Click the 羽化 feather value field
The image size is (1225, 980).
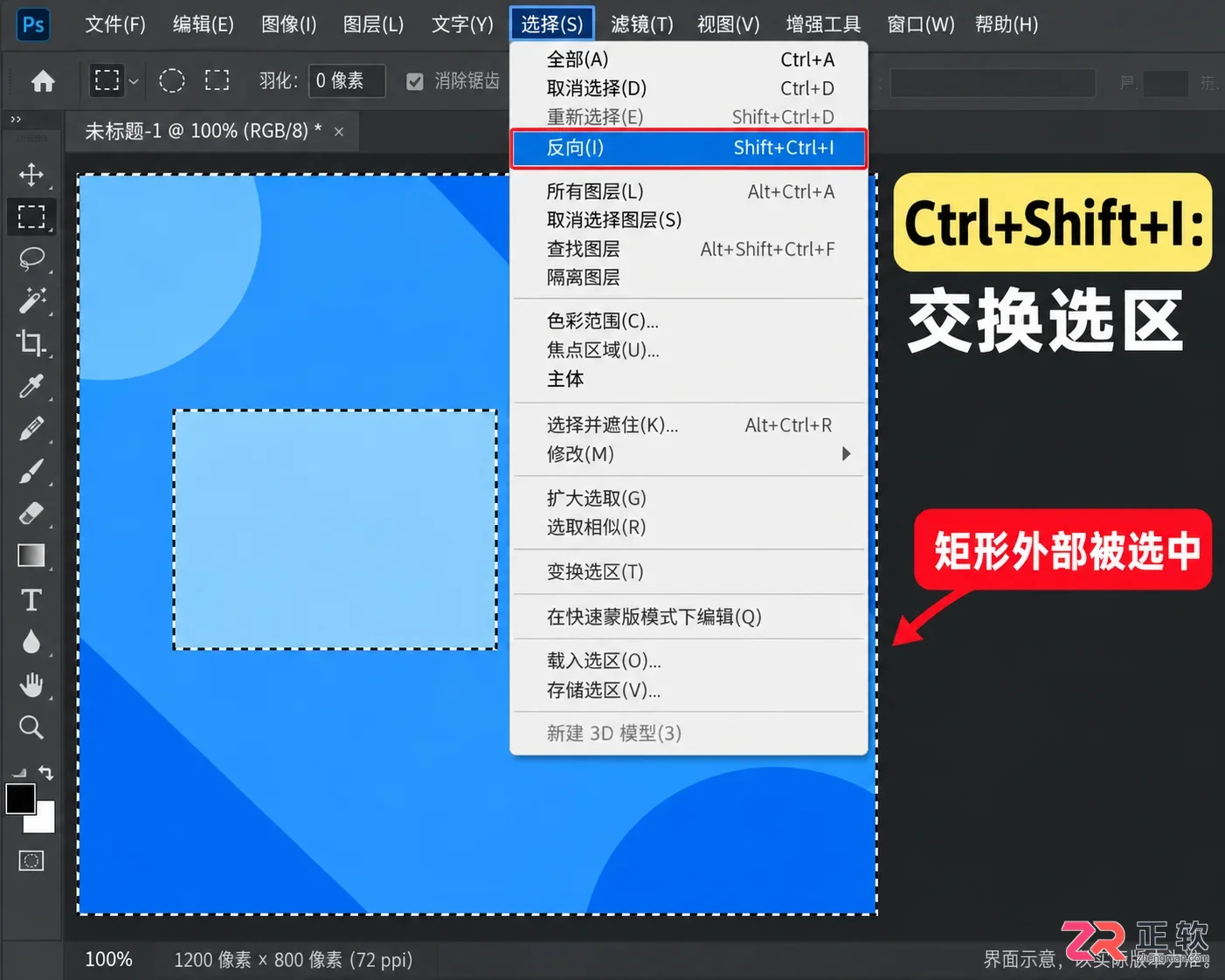tap(347, 81)
